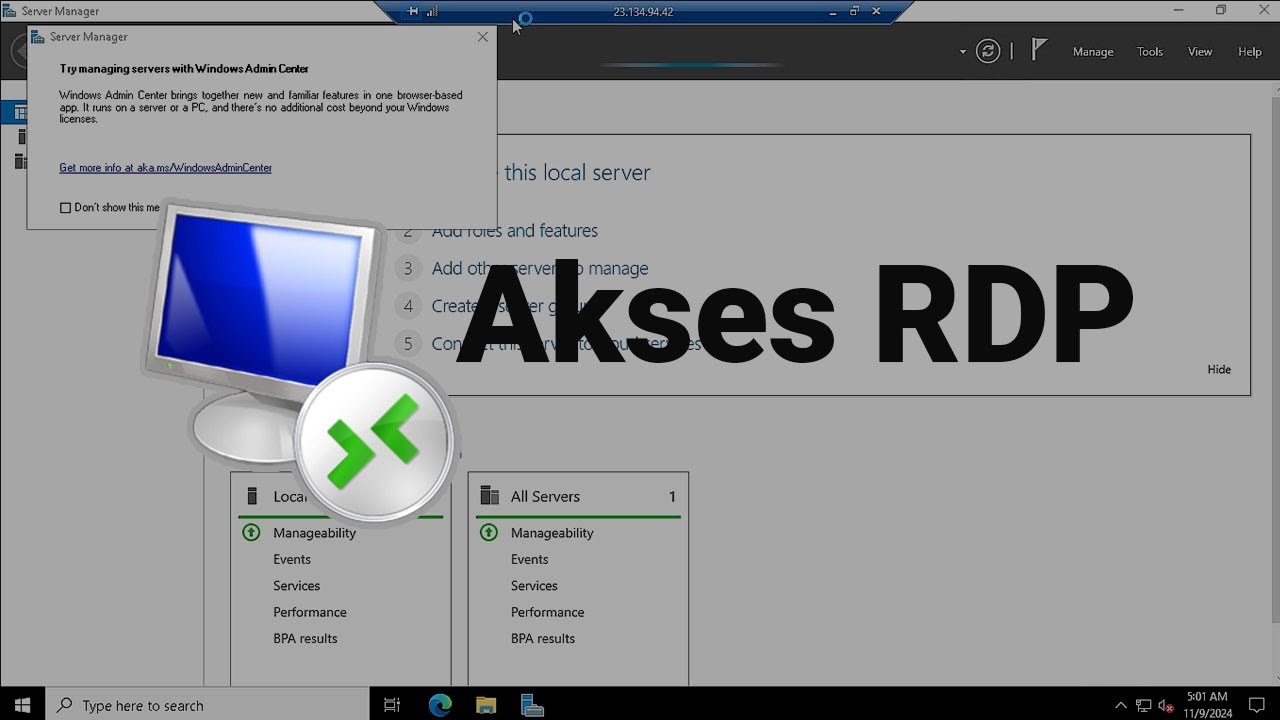Click Add roles and features
The width and height of the screenshot is (1280, 720).
[x=515, y=231]
